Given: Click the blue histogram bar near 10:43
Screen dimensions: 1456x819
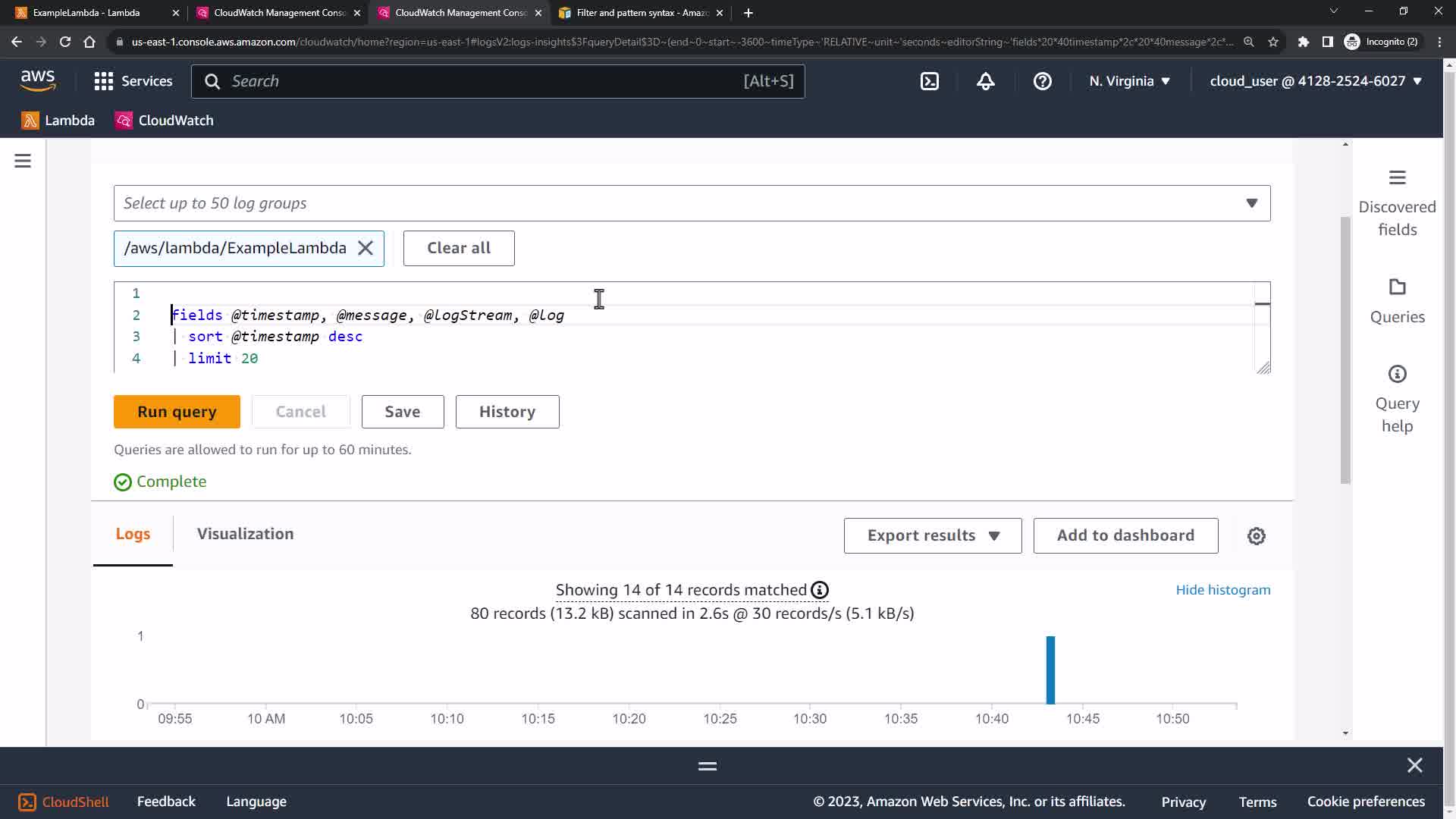Looking at the screenshot, I should [x=1050, y=670].
